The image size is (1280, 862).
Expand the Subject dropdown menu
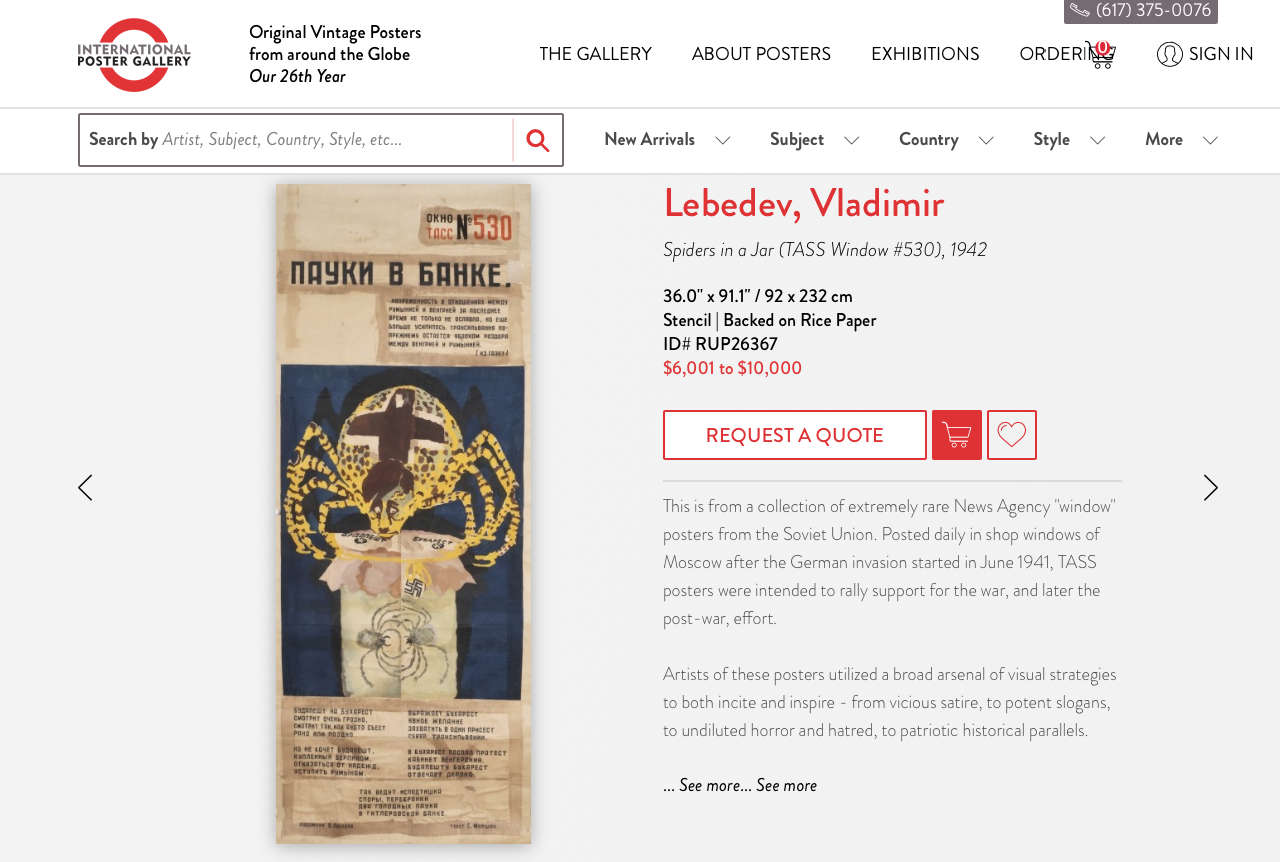tap(814, 140)
